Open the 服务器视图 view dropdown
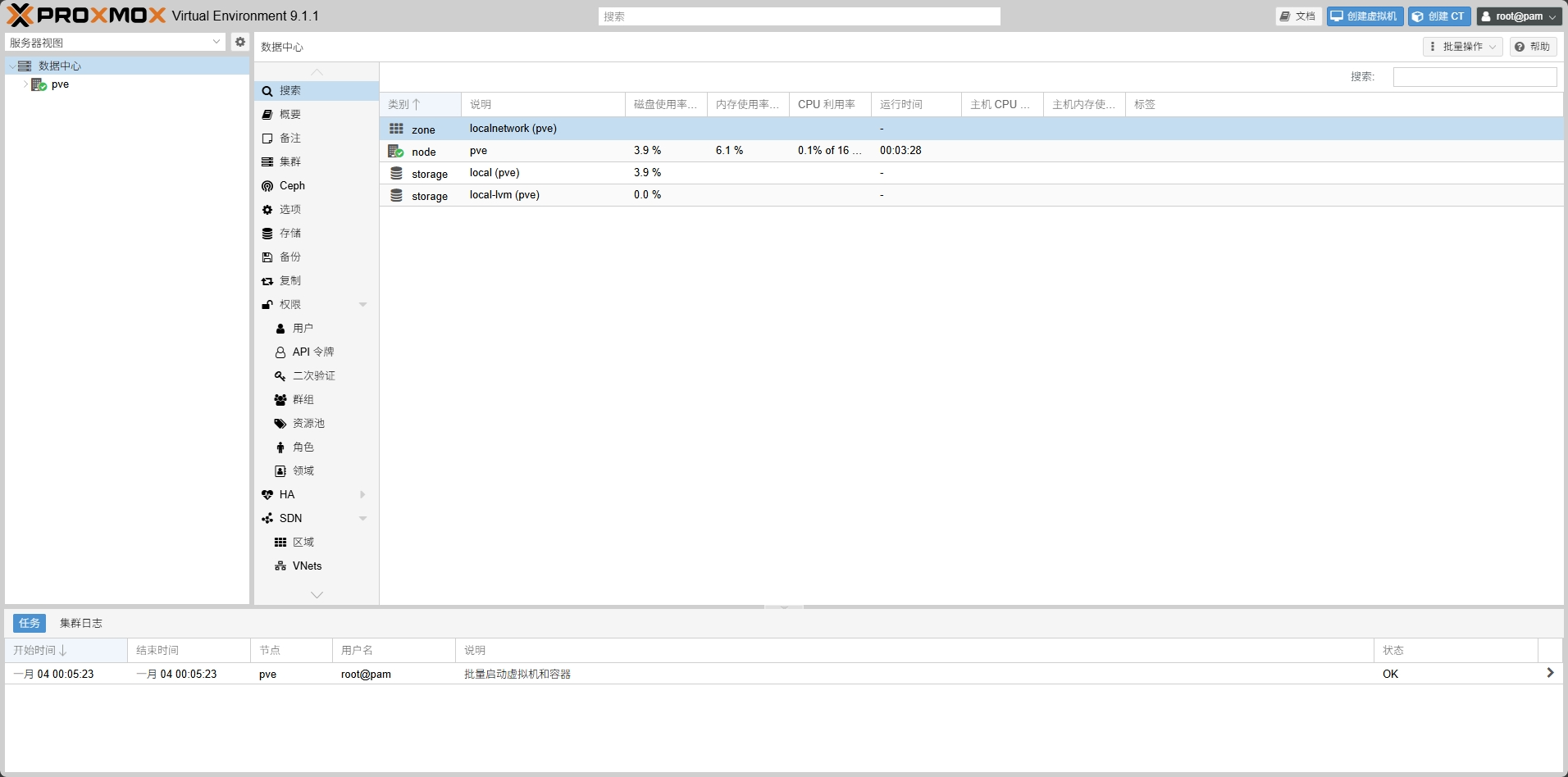 coord(115,42)
